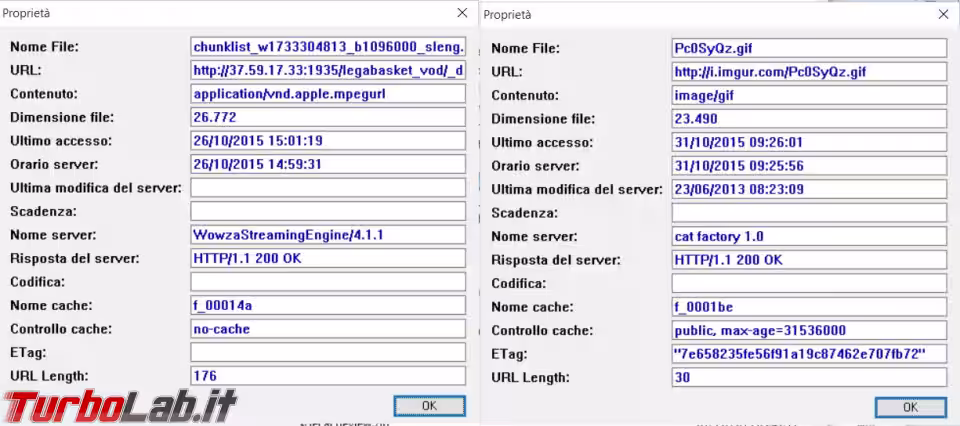960x426 pixels.
Task: Click Risposta del server field in left dialog
Action: pyautogui.click(x=328, y=258)
